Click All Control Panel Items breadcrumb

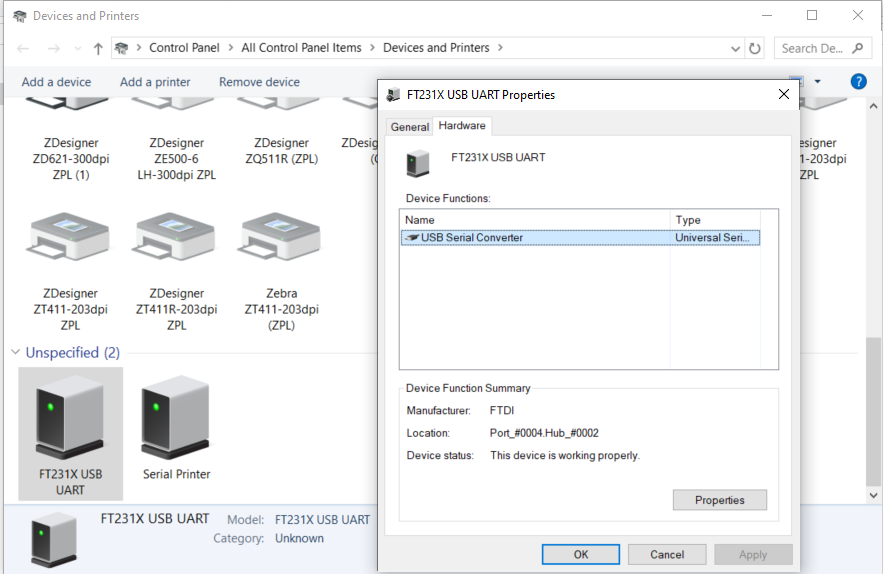(301, 48)
